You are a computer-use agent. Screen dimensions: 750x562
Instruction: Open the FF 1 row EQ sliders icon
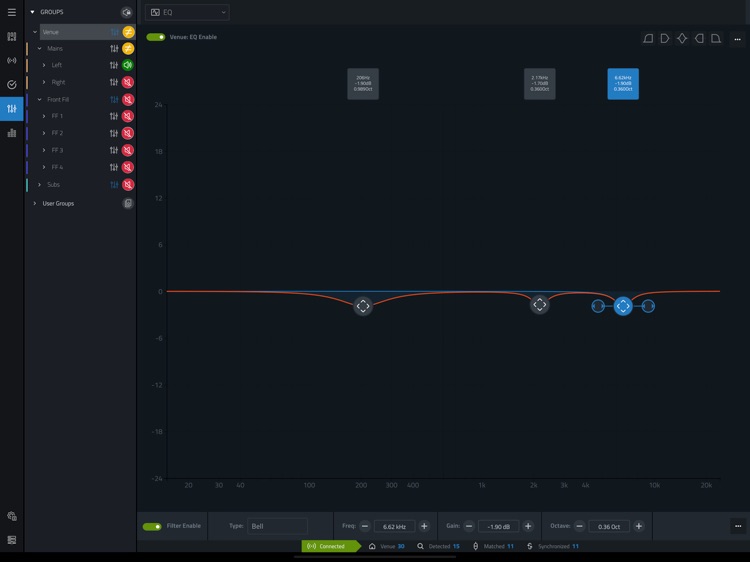coord(114,116)
